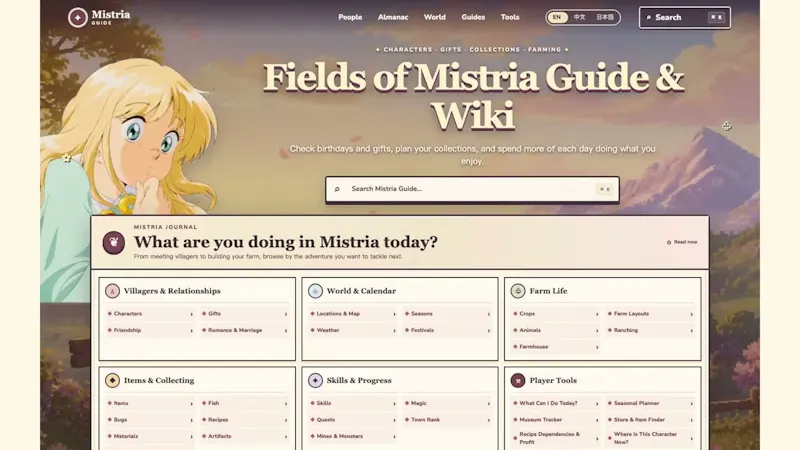
Task: Open the Guides menu
Action: pos(473,17)
